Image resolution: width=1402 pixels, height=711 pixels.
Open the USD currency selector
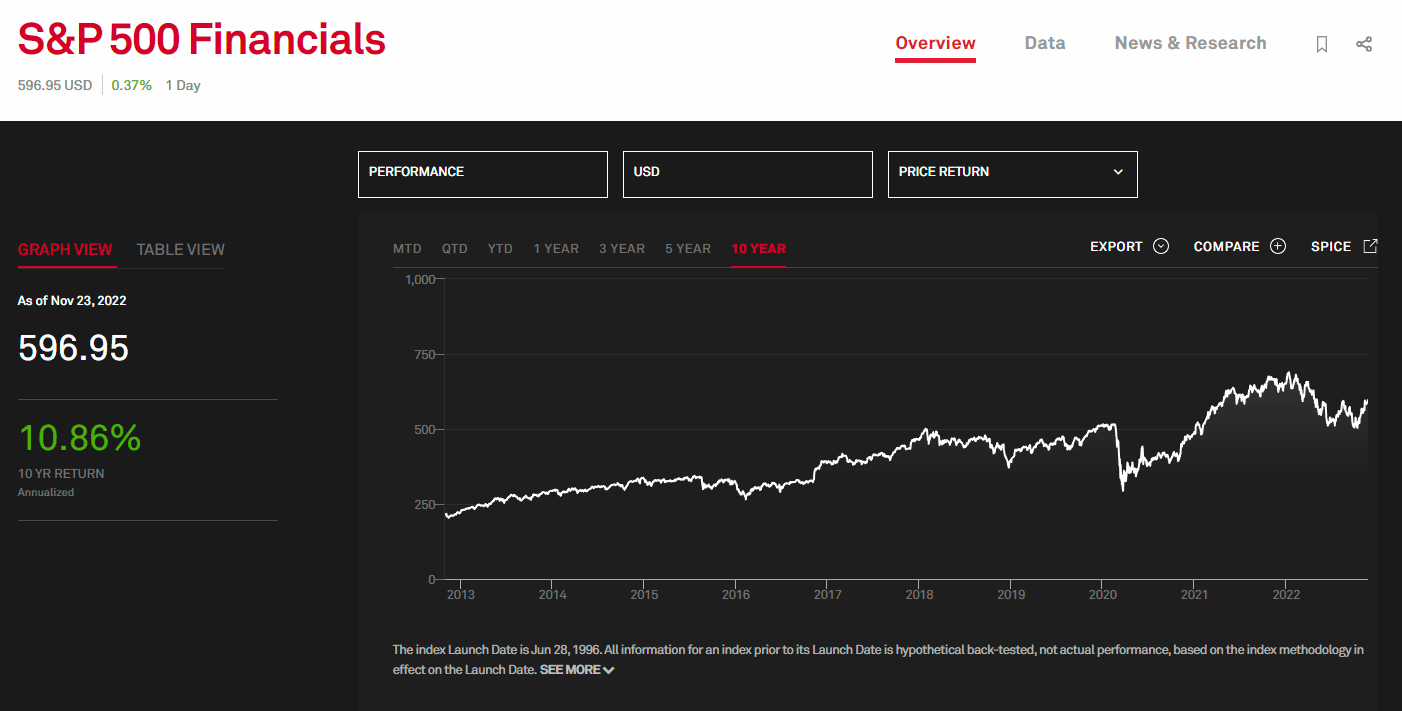(x=747, y=174)
